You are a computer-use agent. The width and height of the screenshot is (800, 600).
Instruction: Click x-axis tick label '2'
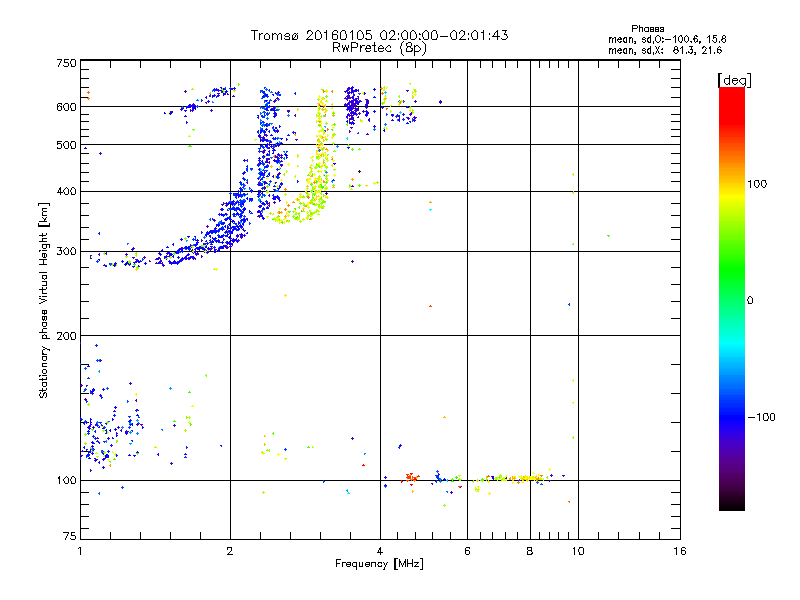[230, 551]
